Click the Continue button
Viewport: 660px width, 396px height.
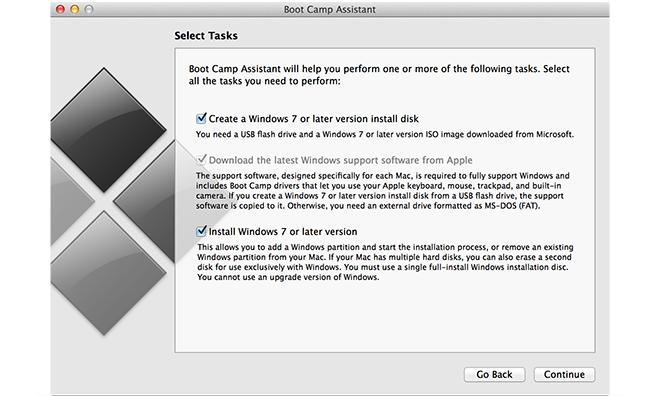(x=564, y=374)
